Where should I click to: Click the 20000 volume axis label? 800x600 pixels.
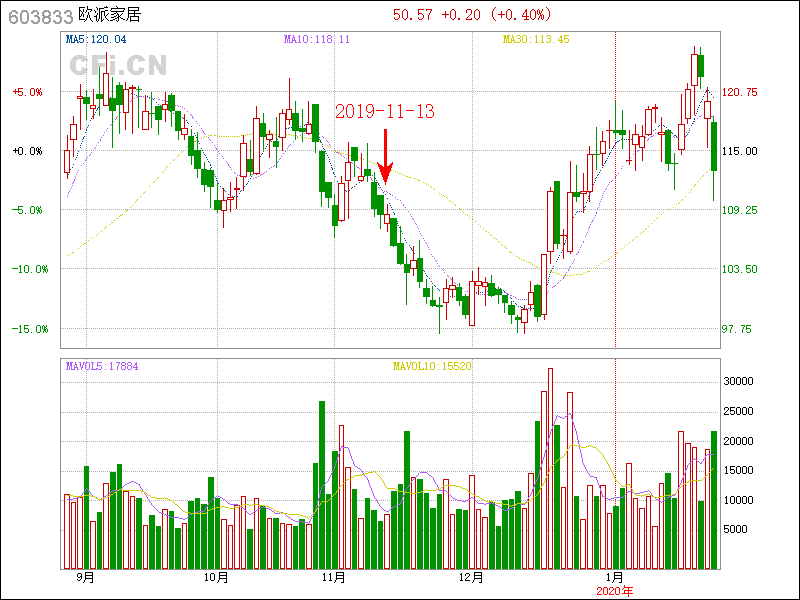tap(738, 441)
